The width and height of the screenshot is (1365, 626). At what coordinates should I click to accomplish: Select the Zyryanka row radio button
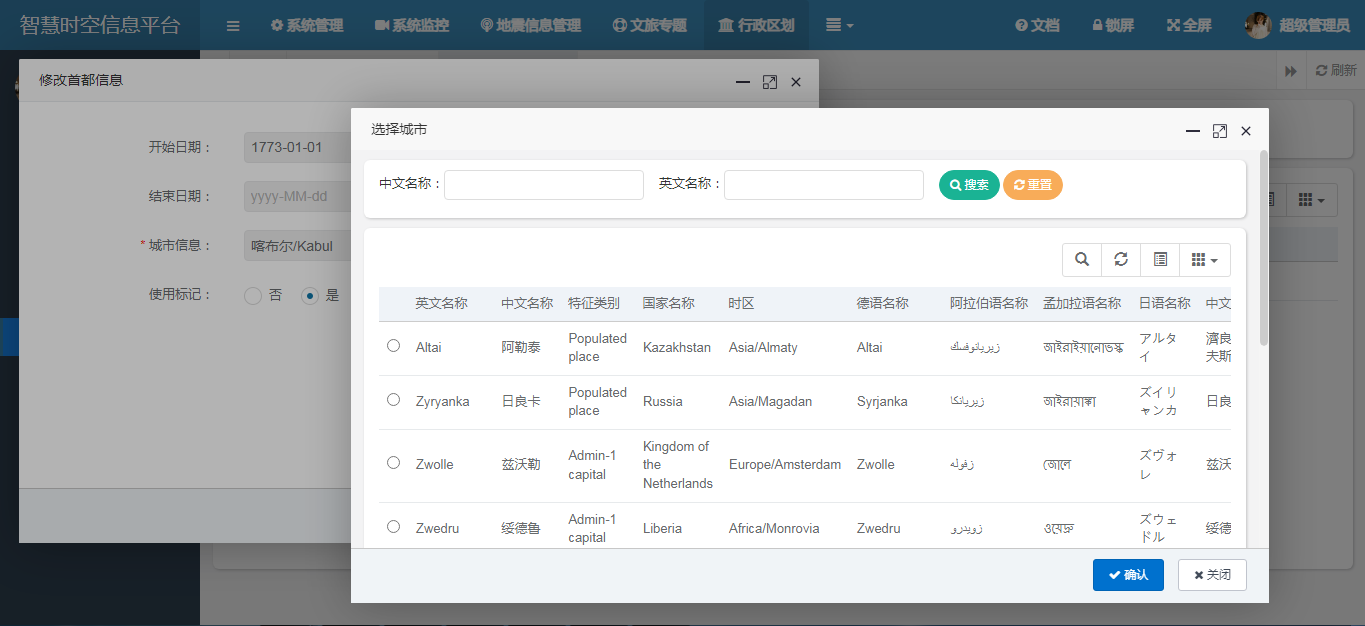tap(393, 399)
